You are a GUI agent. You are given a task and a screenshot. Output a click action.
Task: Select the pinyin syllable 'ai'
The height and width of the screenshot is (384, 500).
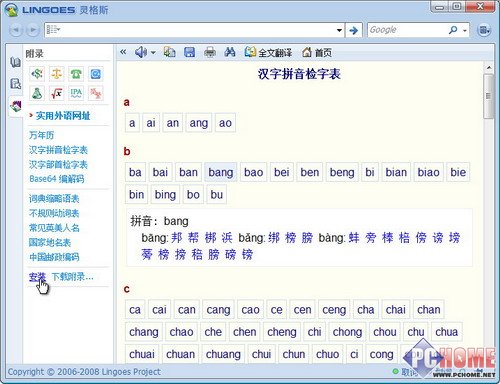[x=151, y=123]
